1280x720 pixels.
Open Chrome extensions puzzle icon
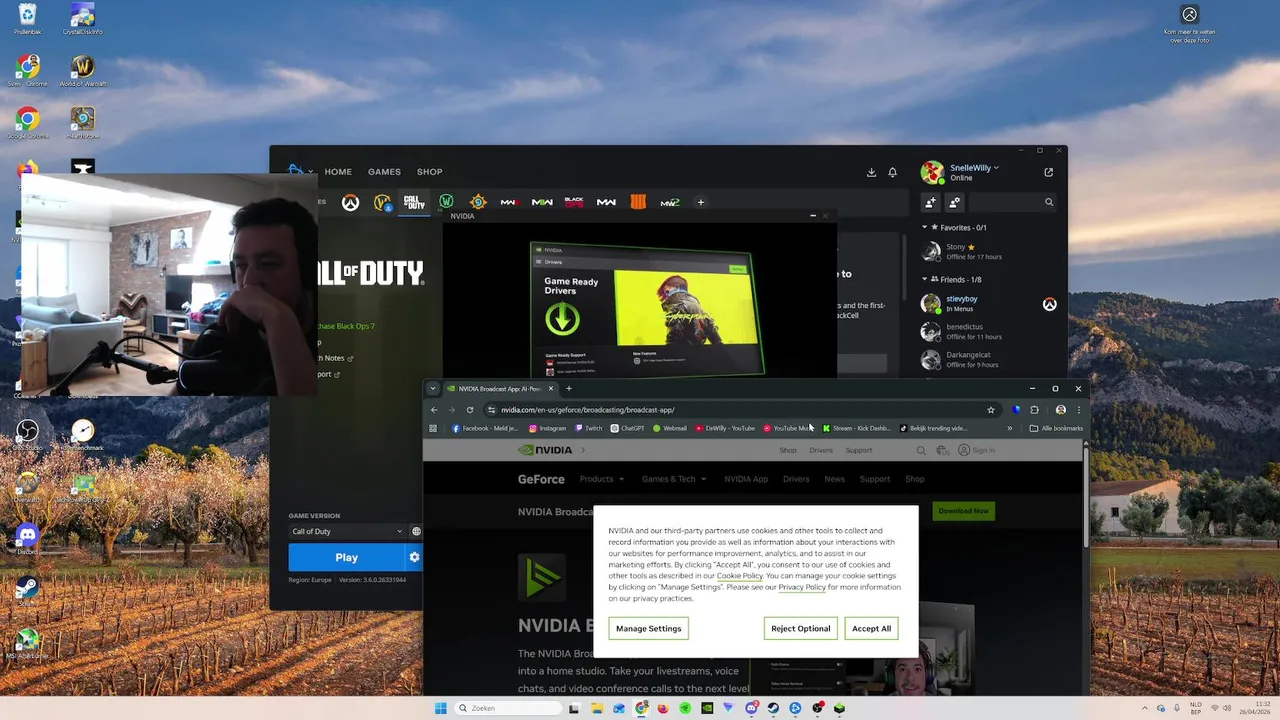tap(1034, 409)
